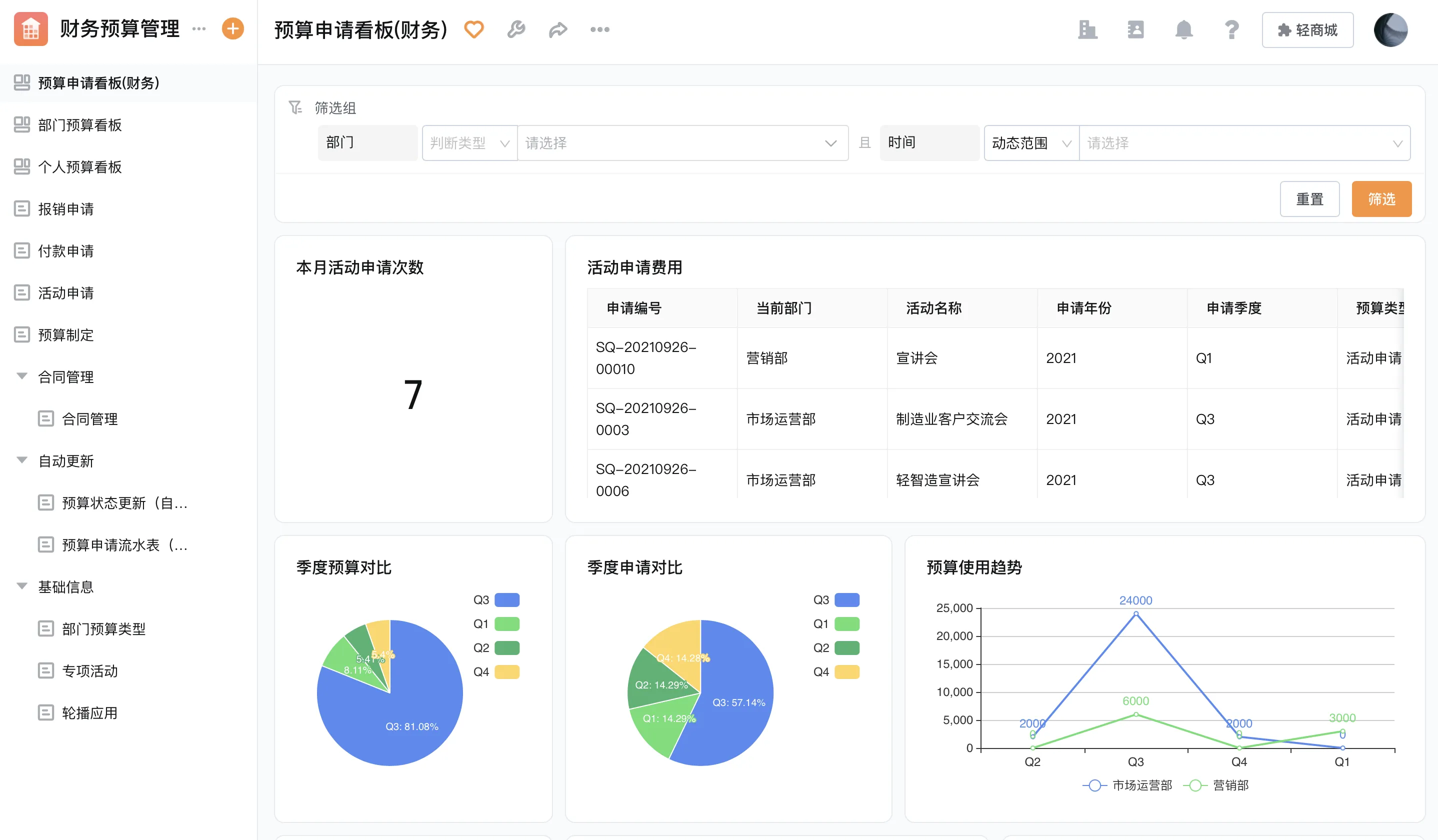Open the 动态范围 dropdown

[1030, 142]
